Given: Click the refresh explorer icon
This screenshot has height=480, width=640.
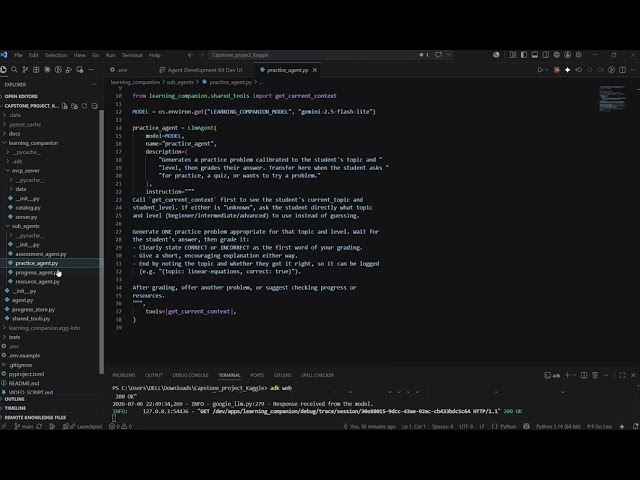Looking at the screenshot, I should [x=84, y=106].
